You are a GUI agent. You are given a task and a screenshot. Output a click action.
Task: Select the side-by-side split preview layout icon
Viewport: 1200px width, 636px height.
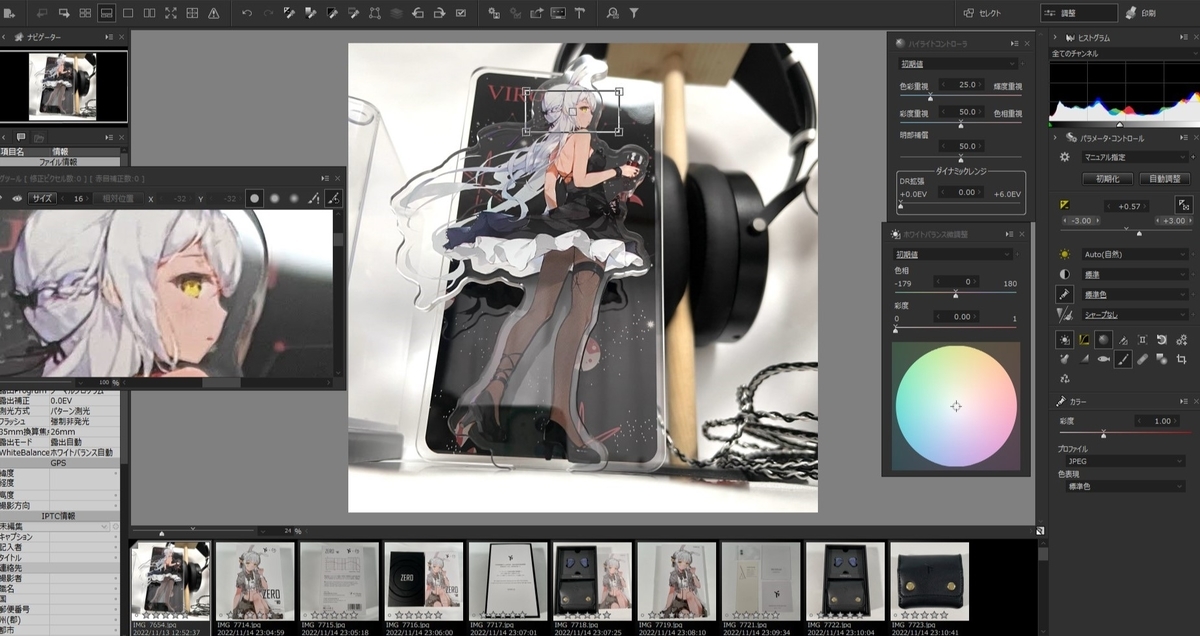point(149,13)
